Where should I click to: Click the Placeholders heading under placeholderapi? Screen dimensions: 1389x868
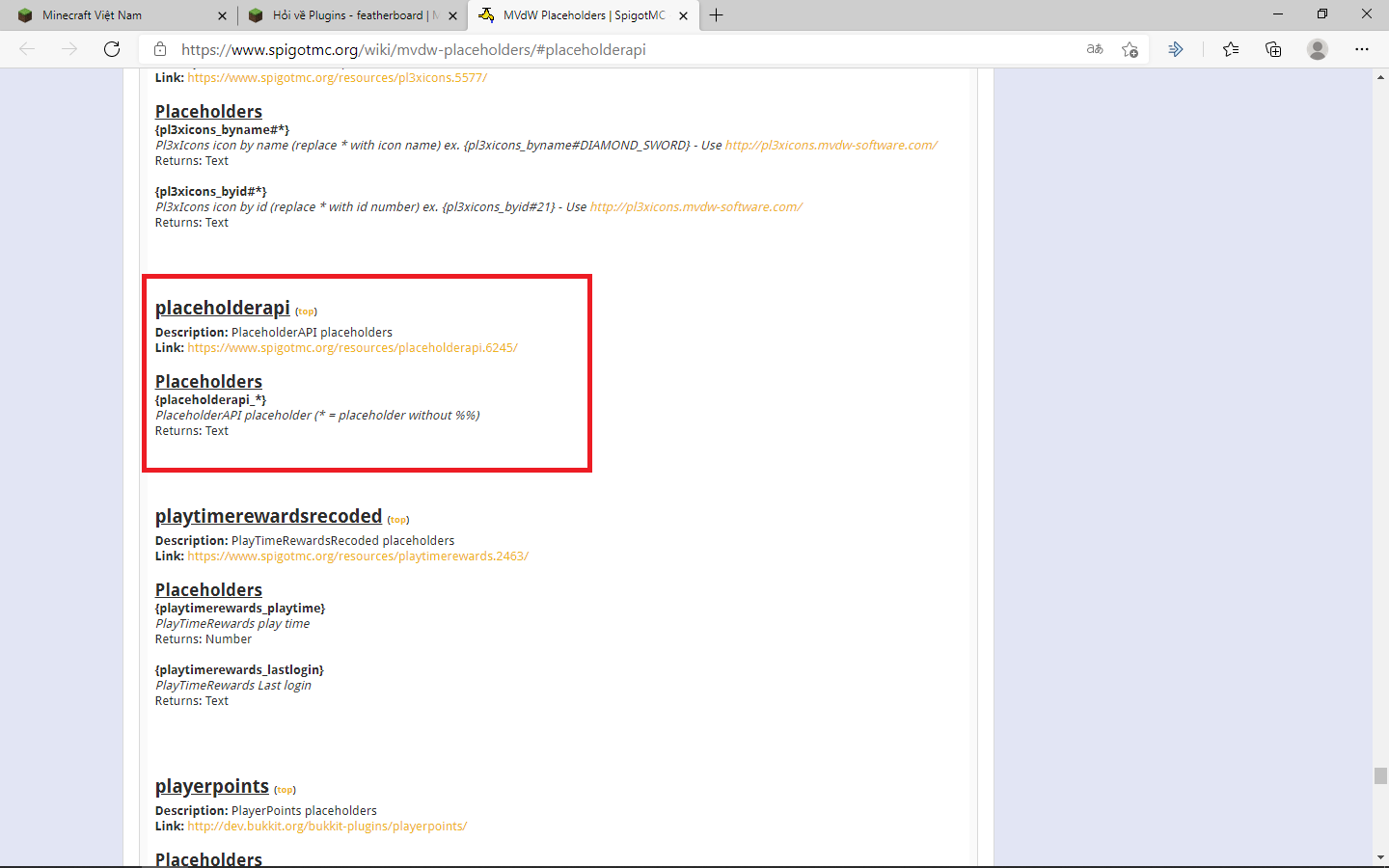point(208,382)
